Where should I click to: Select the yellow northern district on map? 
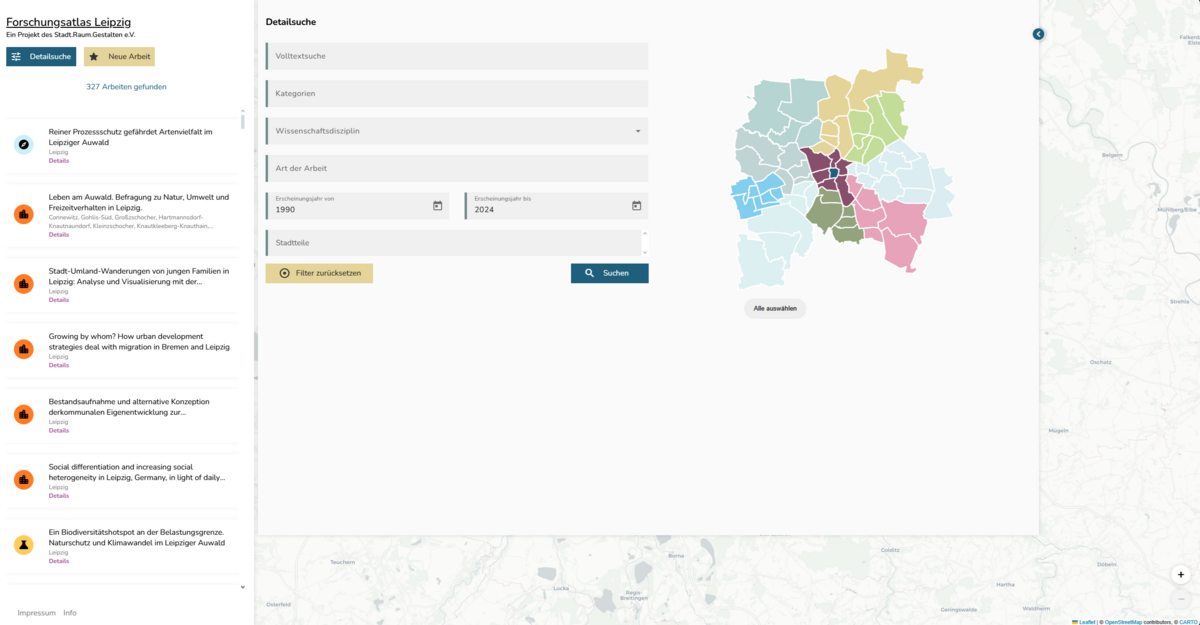870,95
